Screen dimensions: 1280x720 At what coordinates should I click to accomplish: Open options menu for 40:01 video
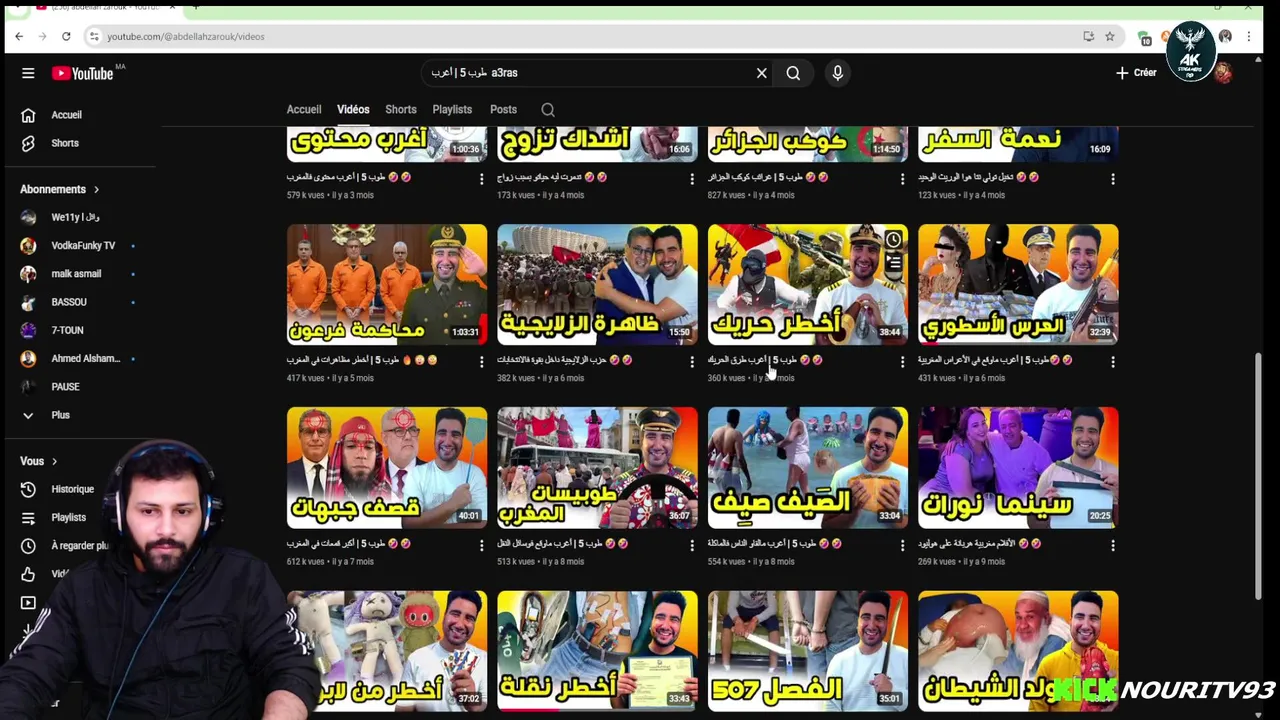(x=481, y=546)
